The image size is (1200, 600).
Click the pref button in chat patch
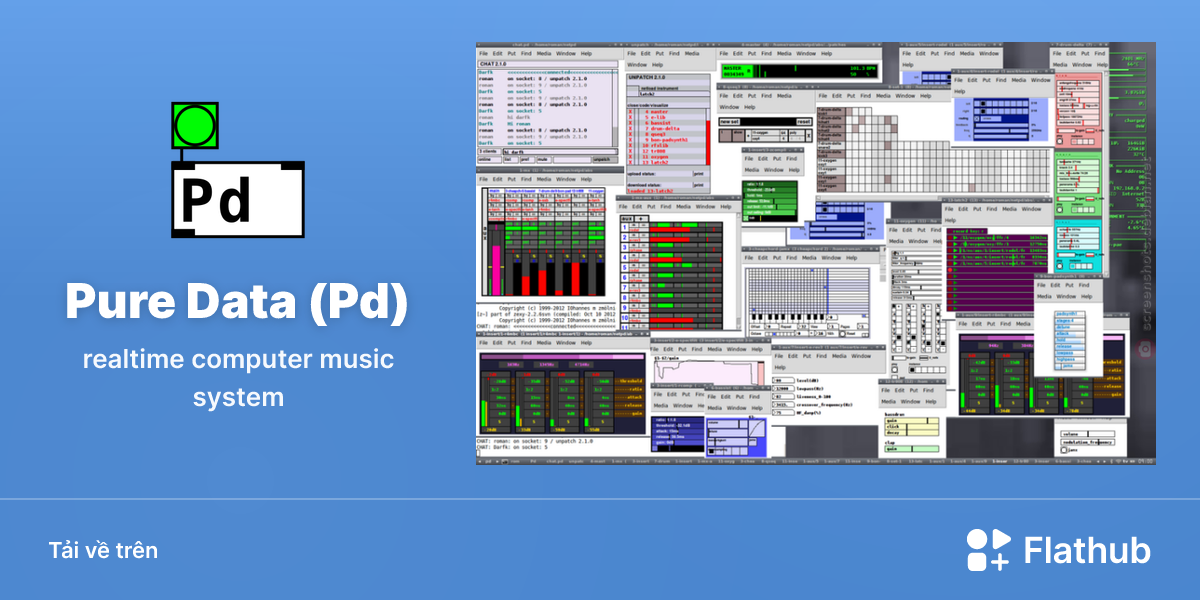point(526,159)
